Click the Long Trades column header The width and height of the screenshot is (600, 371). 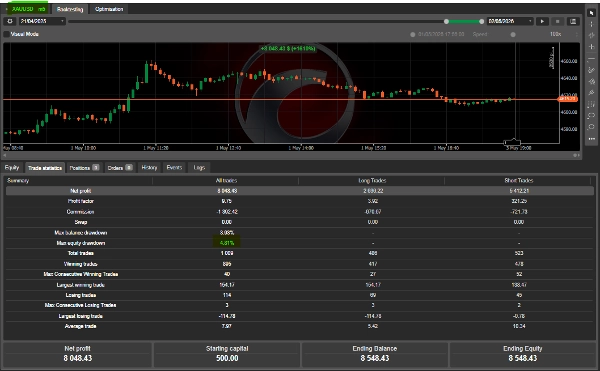pos(372,181)
